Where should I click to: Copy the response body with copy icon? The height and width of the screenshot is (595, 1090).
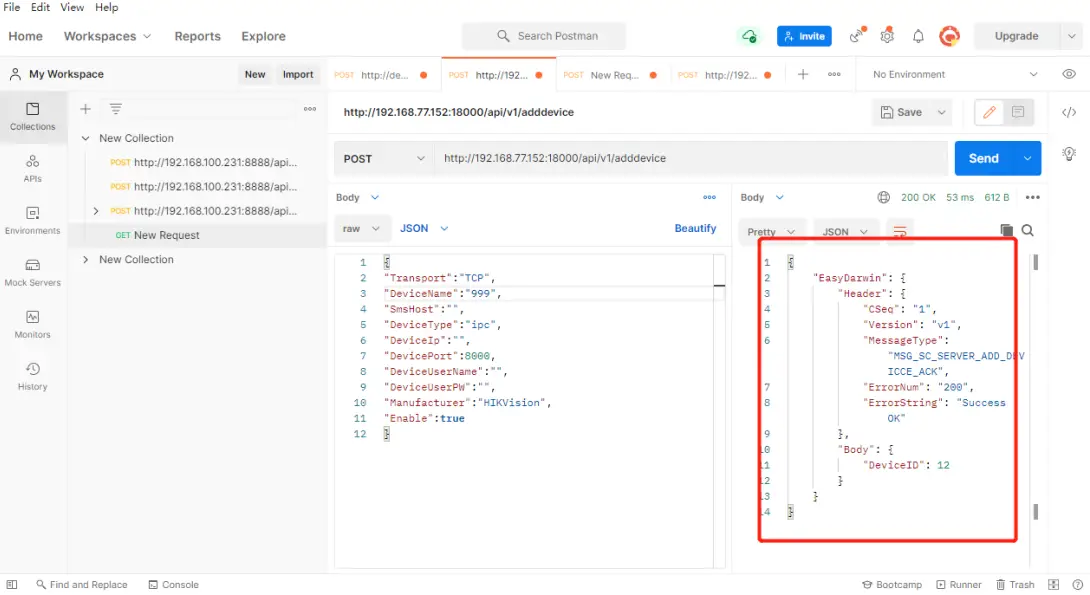pos(1006,230)
